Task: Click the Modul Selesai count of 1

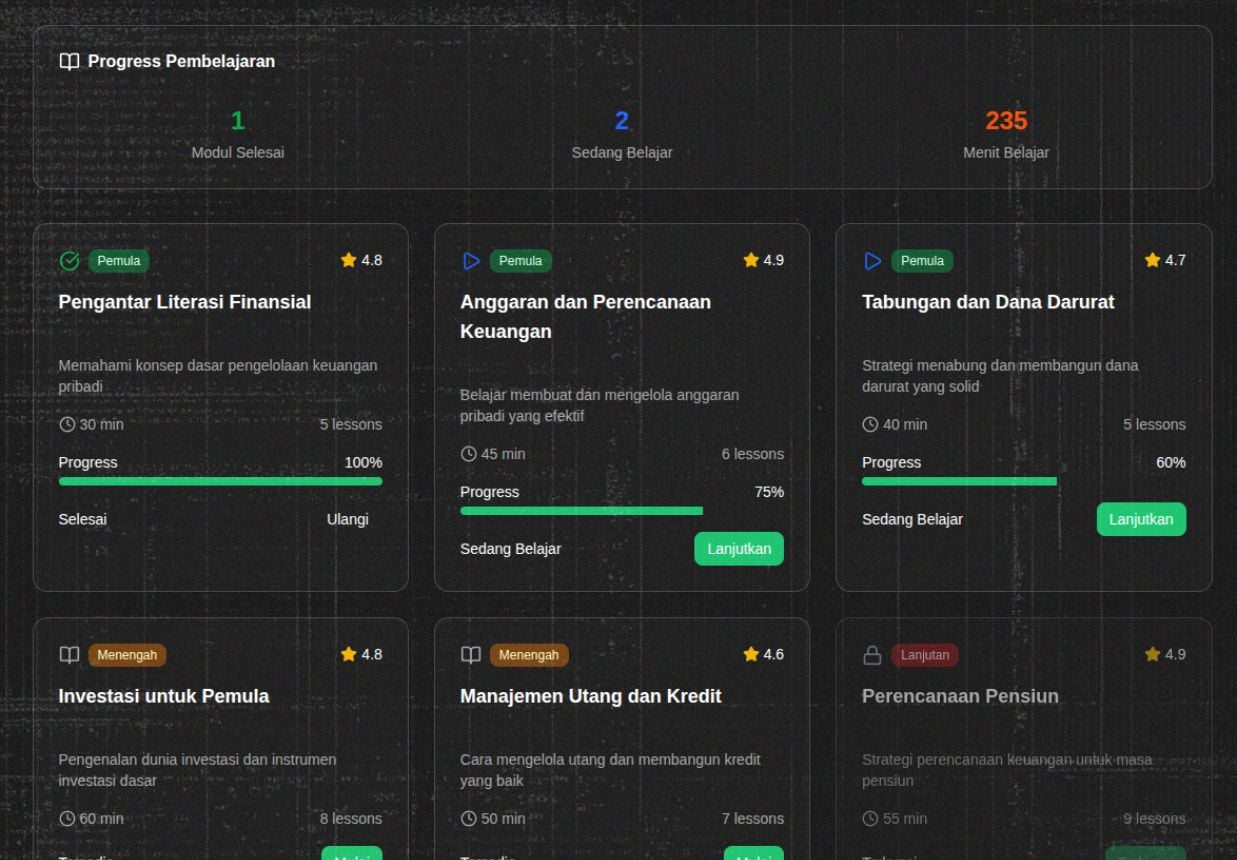Action: pos(238,121)
